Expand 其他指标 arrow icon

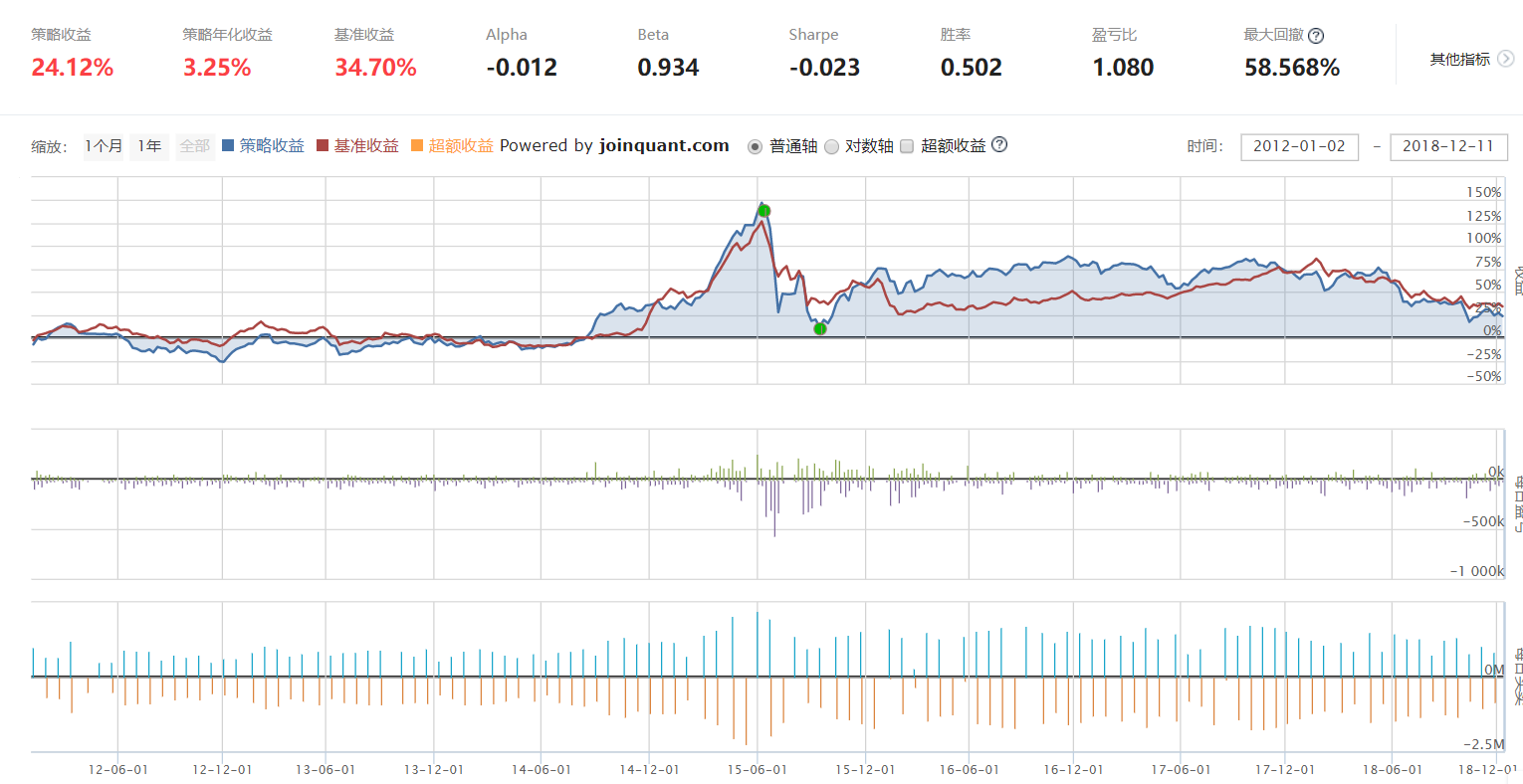1506,59
